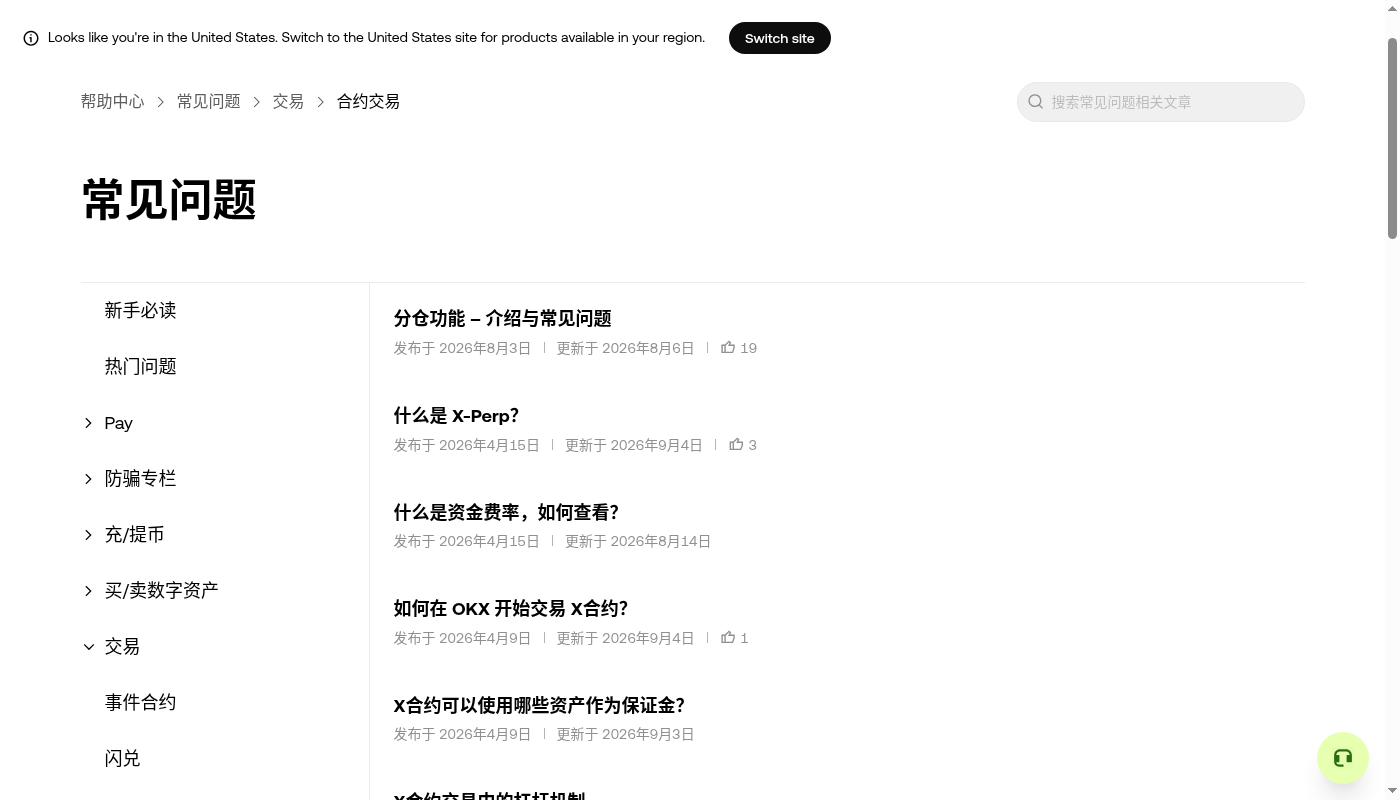Collapse the 交易 sidebar section

point(89,647)
